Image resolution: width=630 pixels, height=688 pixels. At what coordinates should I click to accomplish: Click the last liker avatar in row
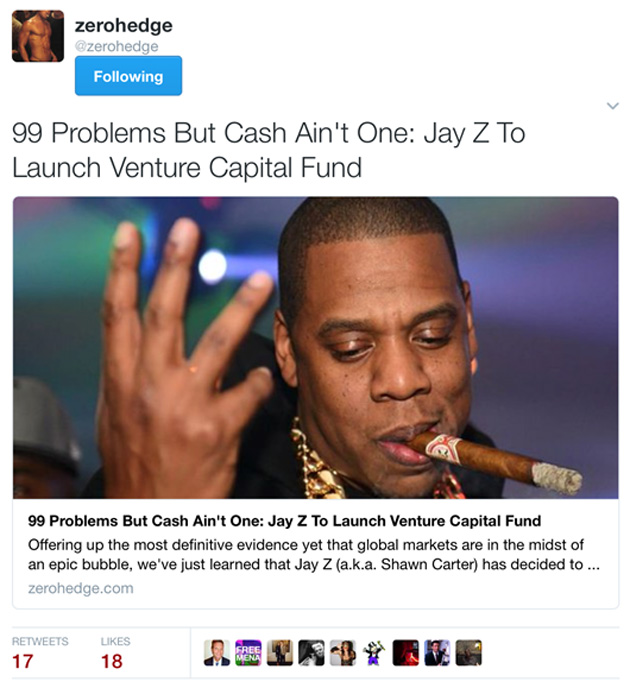coord(469,653)
